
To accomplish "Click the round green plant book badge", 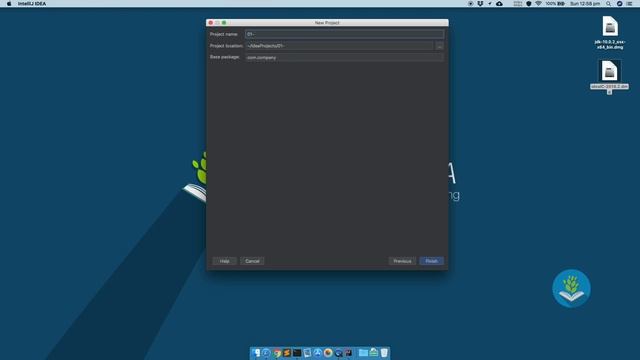I will click(571, 288).
